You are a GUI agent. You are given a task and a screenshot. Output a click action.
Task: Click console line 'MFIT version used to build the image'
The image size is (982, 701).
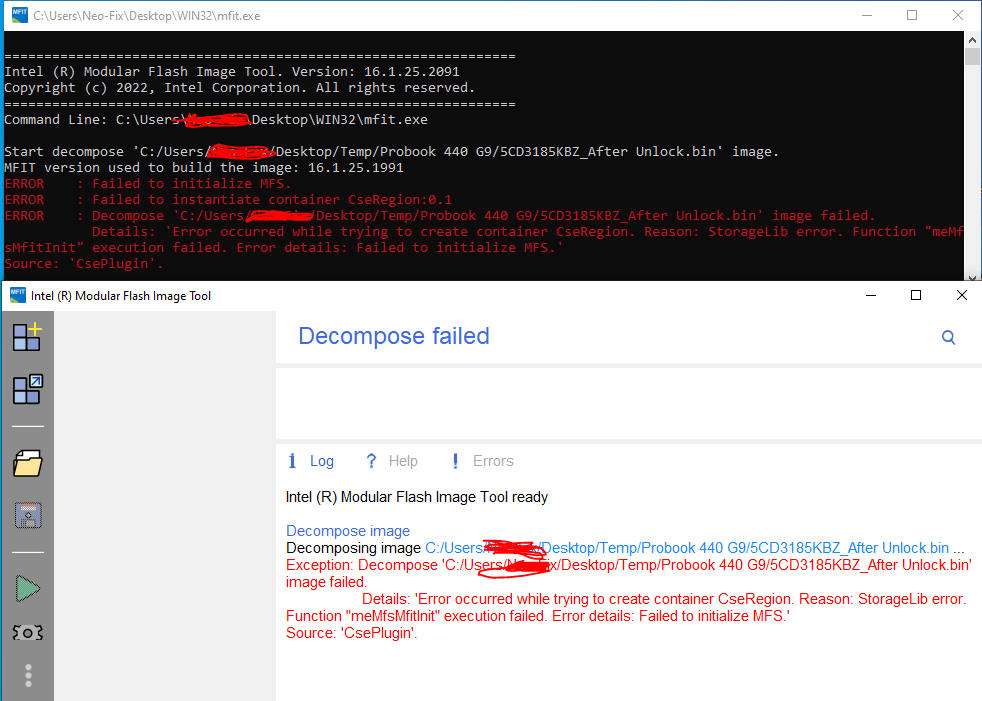pos(204,168)
